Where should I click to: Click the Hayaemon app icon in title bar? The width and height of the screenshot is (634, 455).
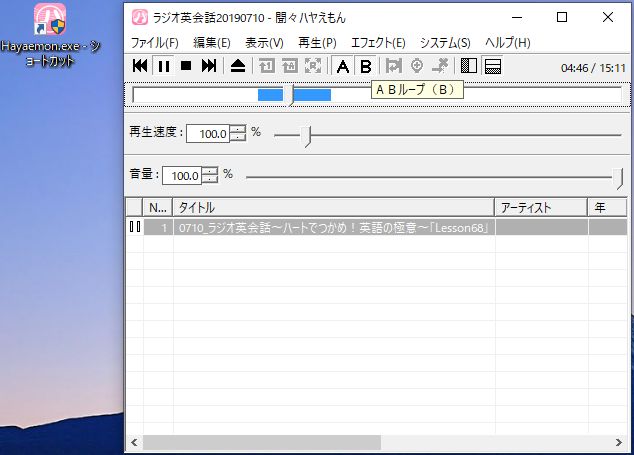coord(140,17)
